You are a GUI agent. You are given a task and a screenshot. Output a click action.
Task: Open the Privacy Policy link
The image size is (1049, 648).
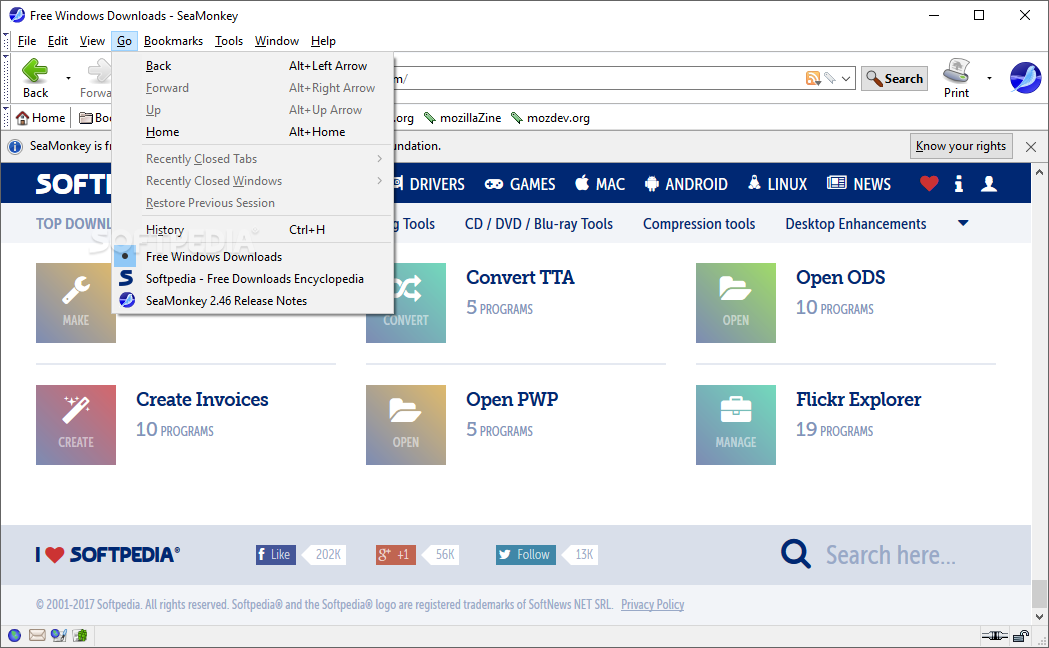[x=652, y=605]
